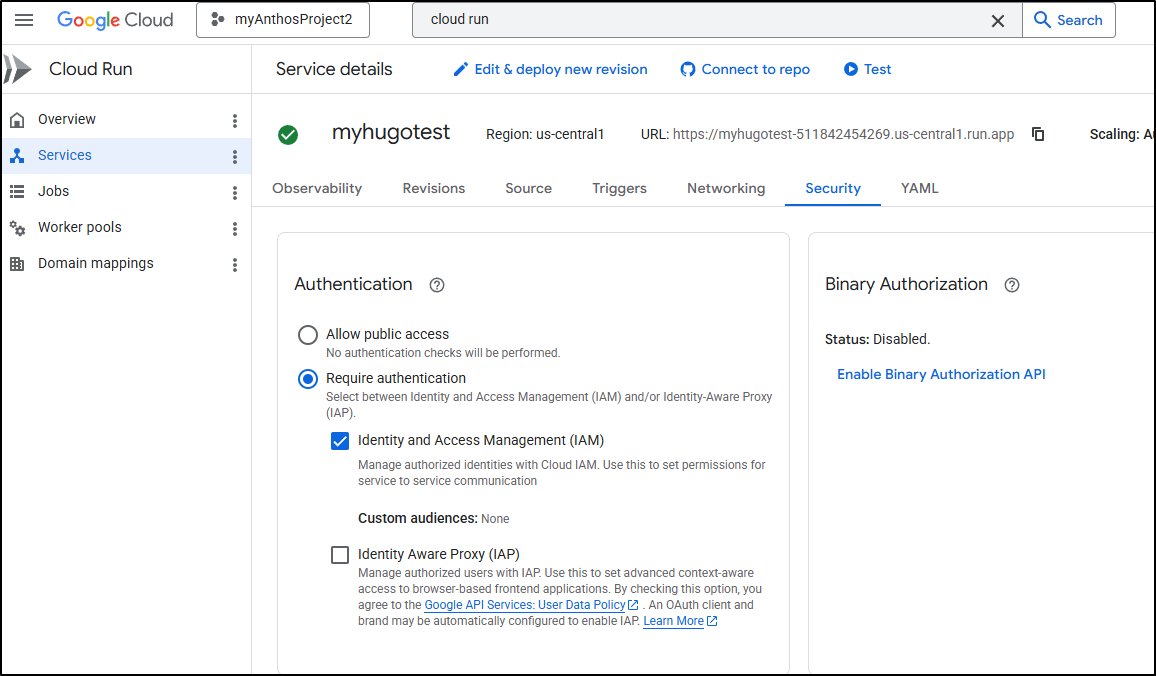Open the Domain mappings options menu

(235, 264)
